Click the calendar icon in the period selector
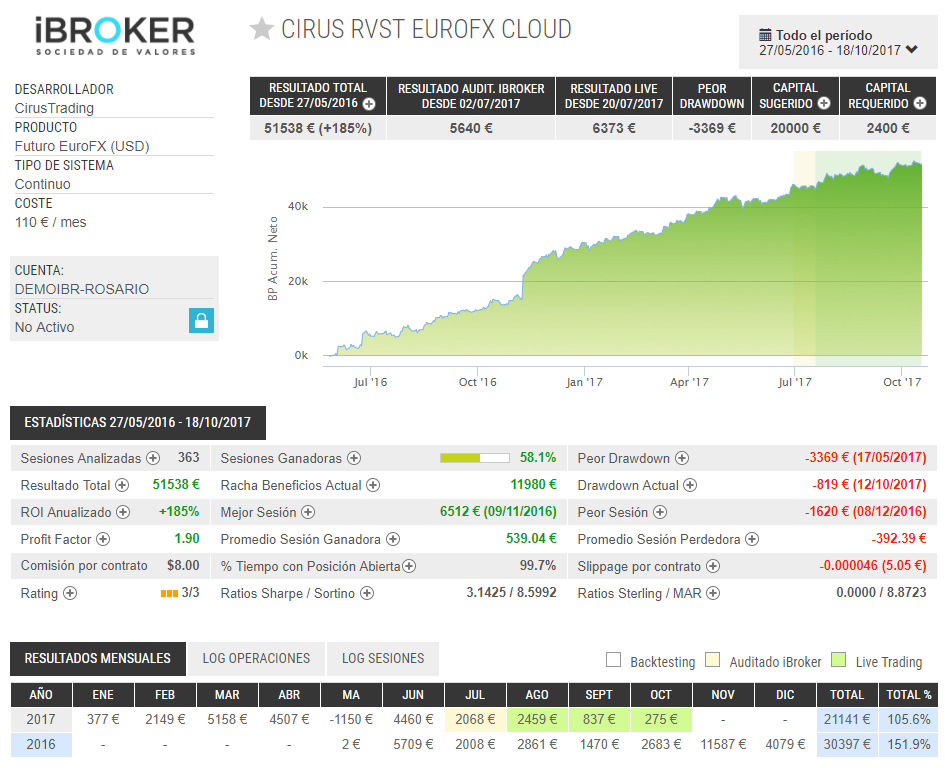 click(765, 35)
